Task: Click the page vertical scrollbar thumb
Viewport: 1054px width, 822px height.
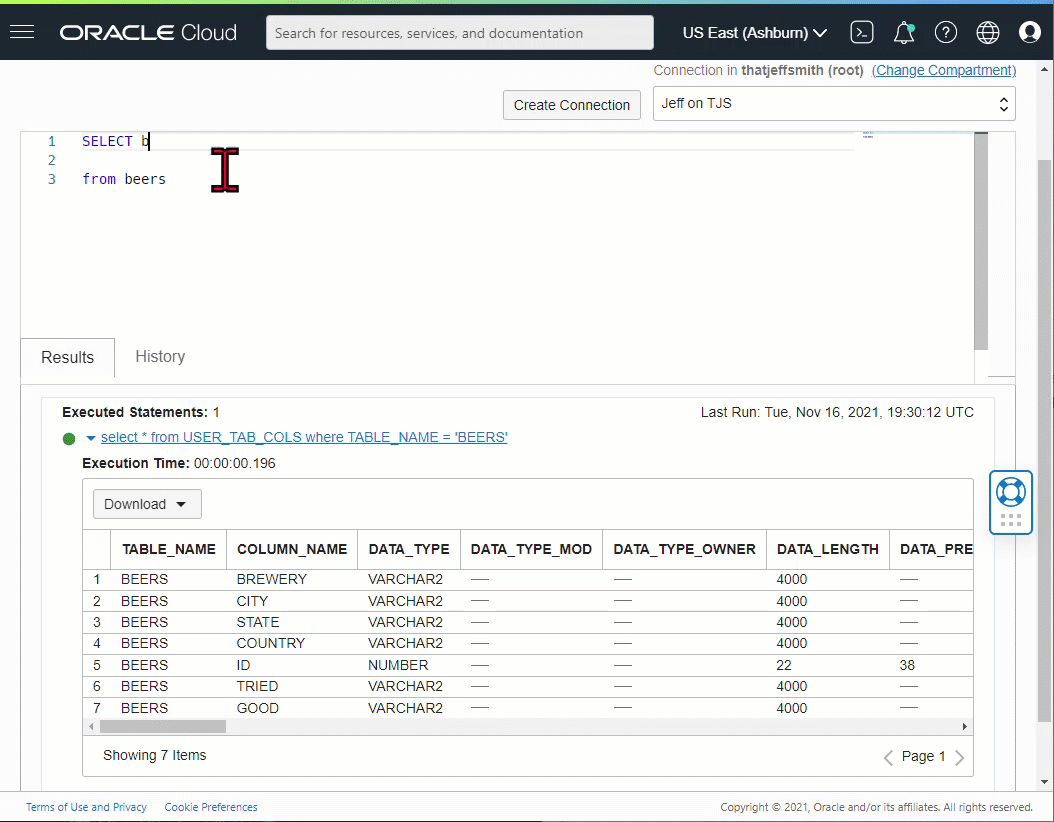Action: point(1045,440)
